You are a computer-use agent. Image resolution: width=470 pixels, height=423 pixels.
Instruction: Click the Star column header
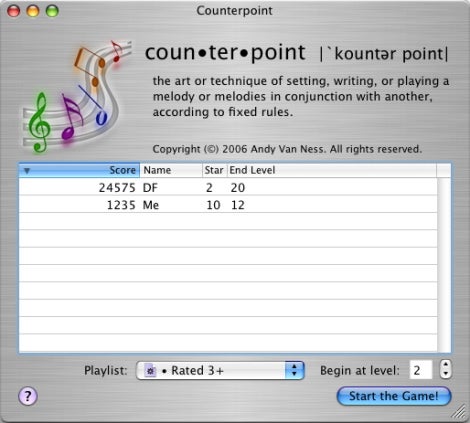coord(215,170)
